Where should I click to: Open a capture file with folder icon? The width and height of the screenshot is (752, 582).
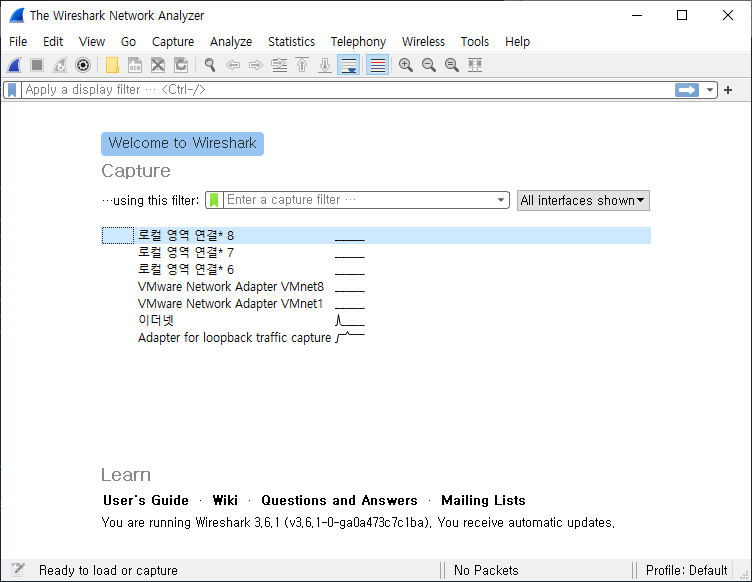112,65
